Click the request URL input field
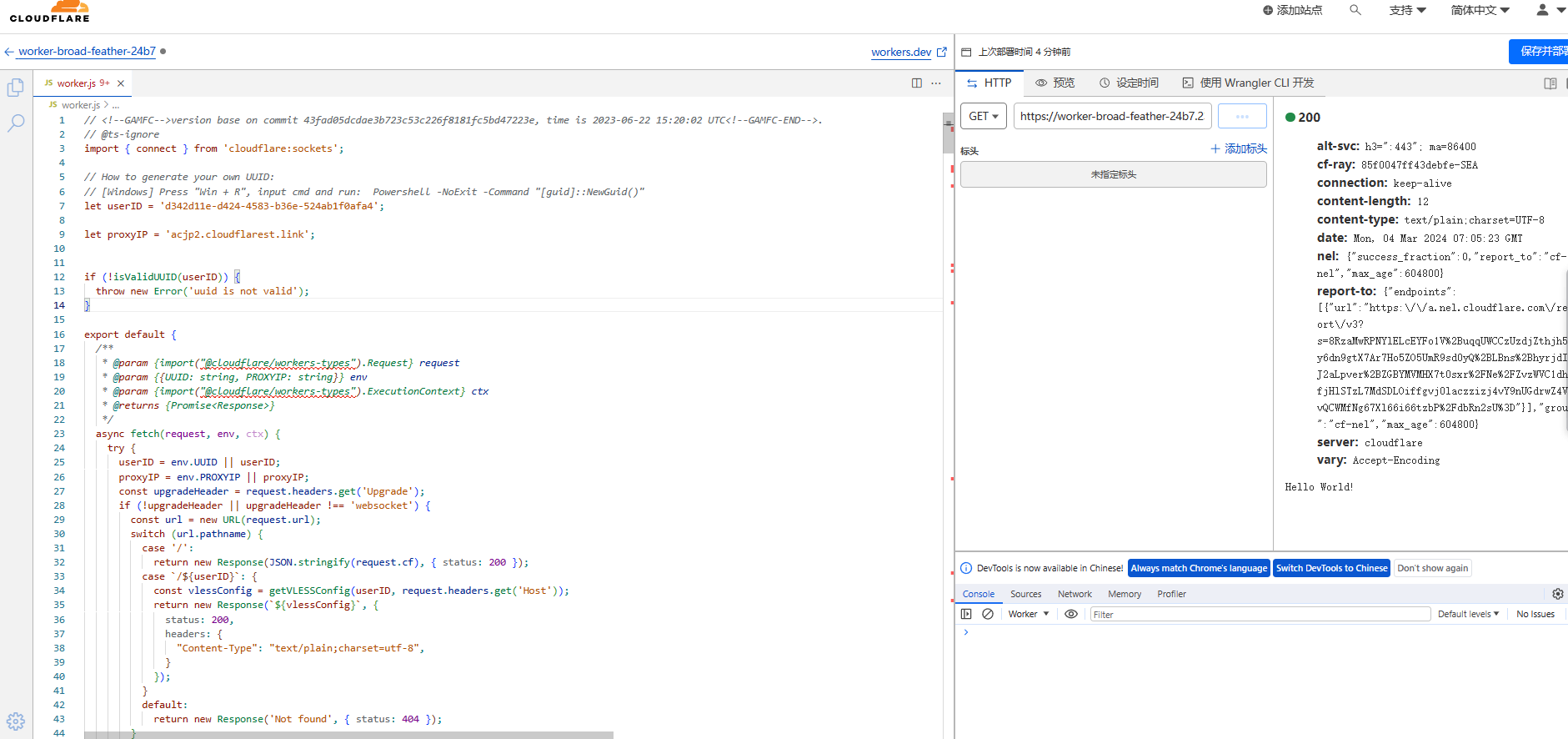The width and height of the screenshot is (1568, 739). click(x=1112, y=117)
